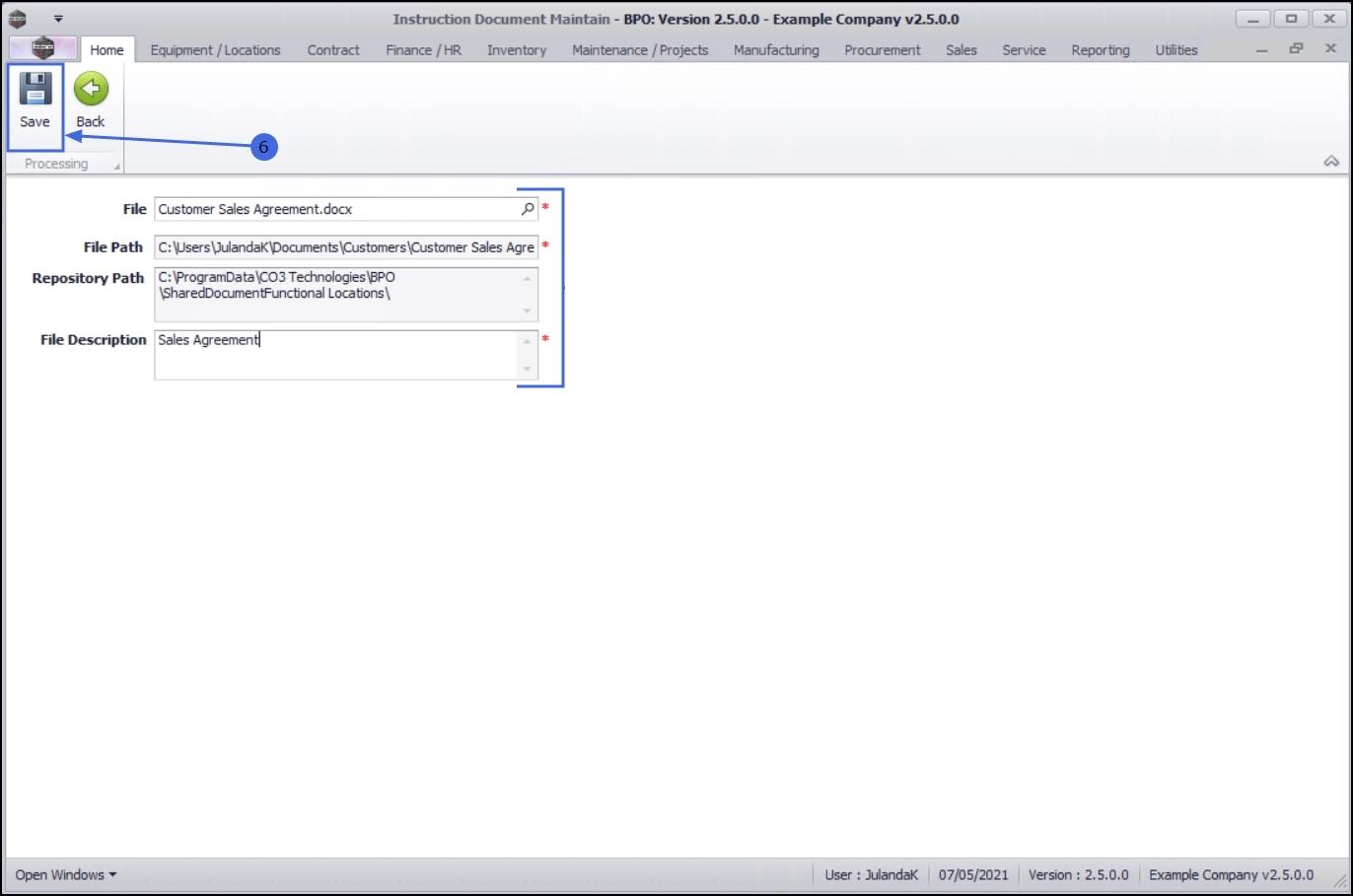Click Repository Path scroll down arrow
1353x896 pixels.
(528, 311)
